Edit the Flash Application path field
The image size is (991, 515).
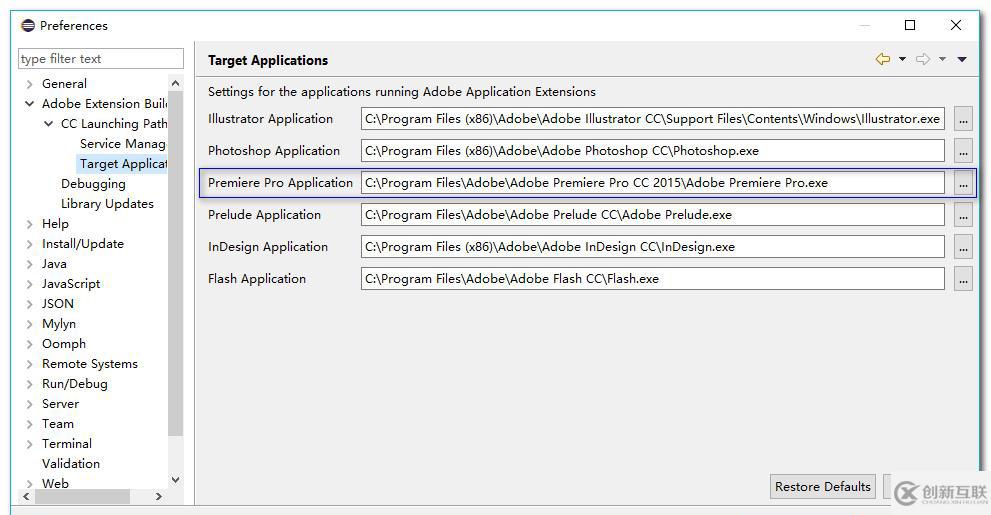(653, 279)
